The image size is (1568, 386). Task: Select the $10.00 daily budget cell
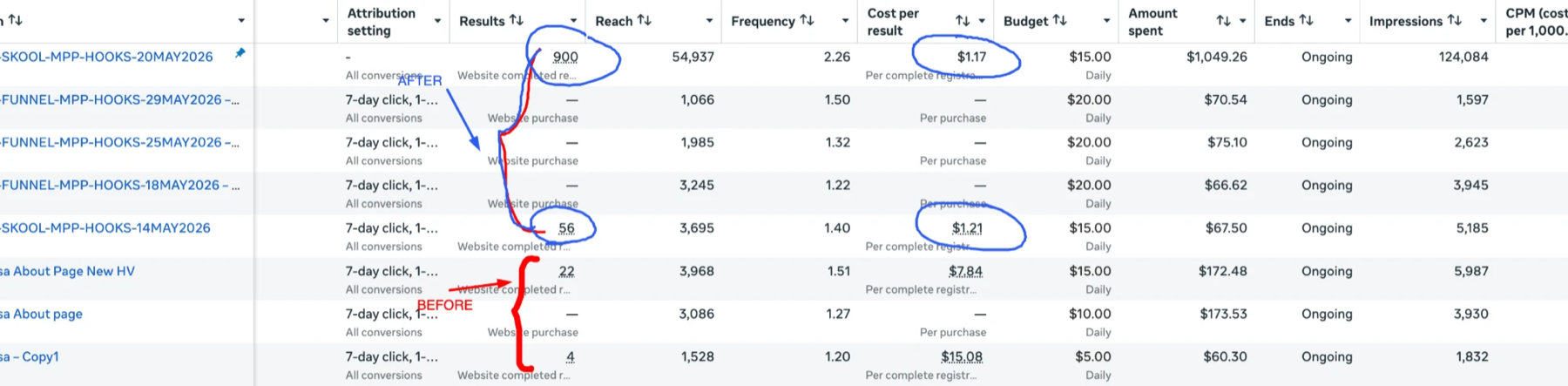(1090, 314)
